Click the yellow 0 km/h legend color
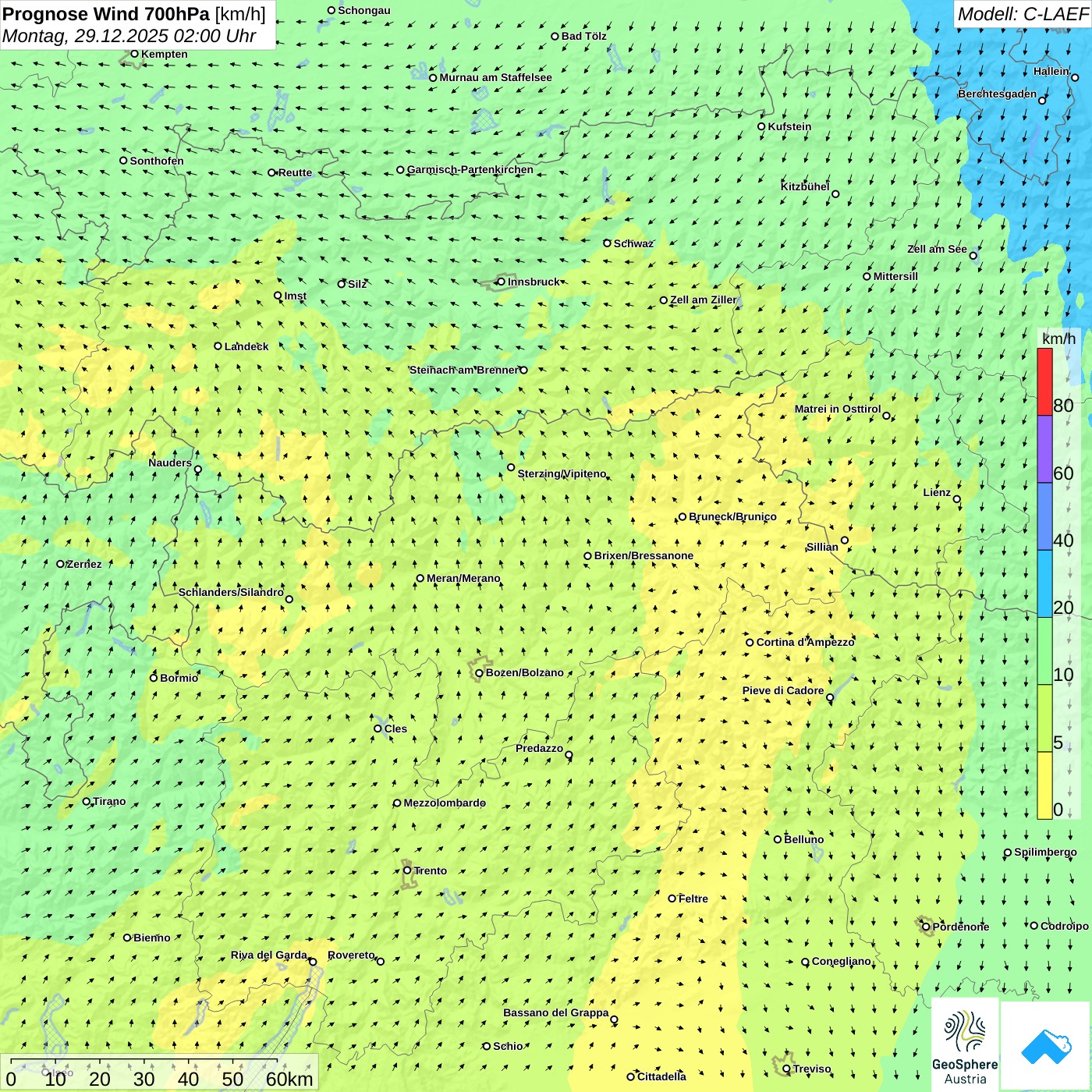Image resolution: width=1092 pixels, height=1092 pixels. [x=1044, y=785]
